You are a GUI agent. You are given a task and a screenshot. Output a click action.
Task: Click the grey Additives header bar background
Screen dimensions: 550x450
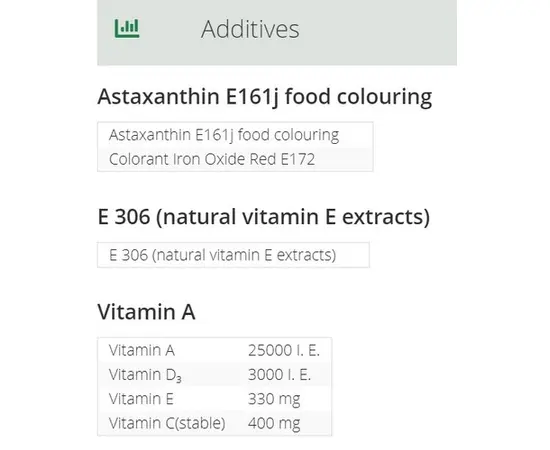point(379,32)
